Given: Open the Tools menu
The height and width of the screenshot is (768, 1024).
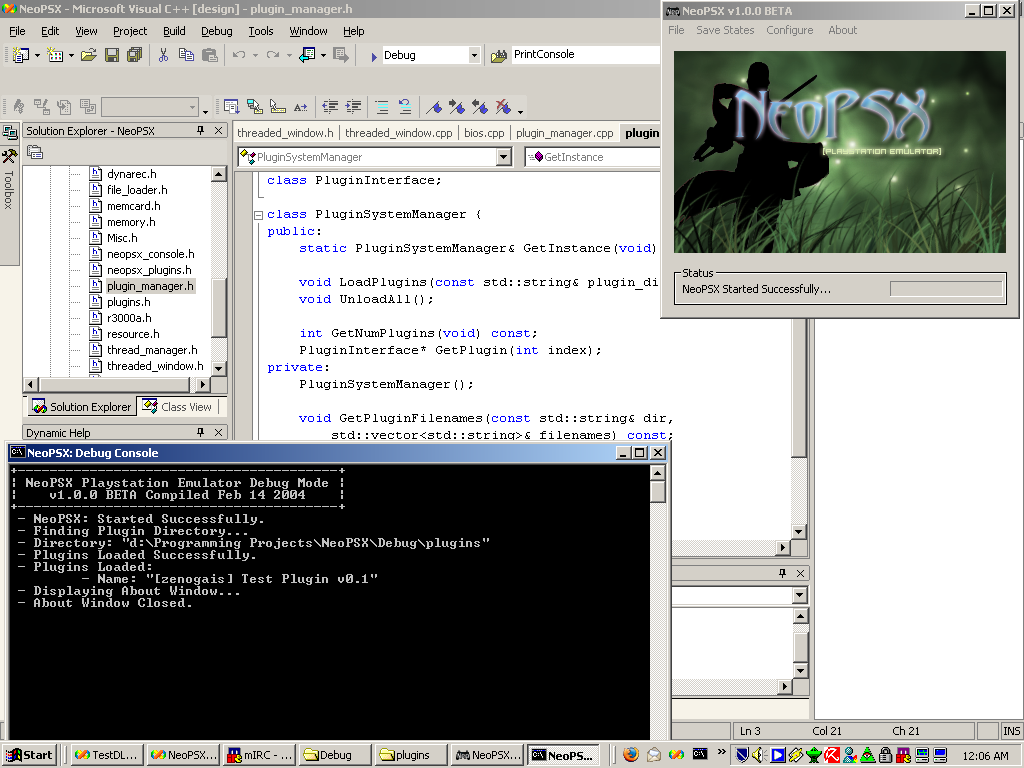Looking at the screenshot, I should (261, 31).
